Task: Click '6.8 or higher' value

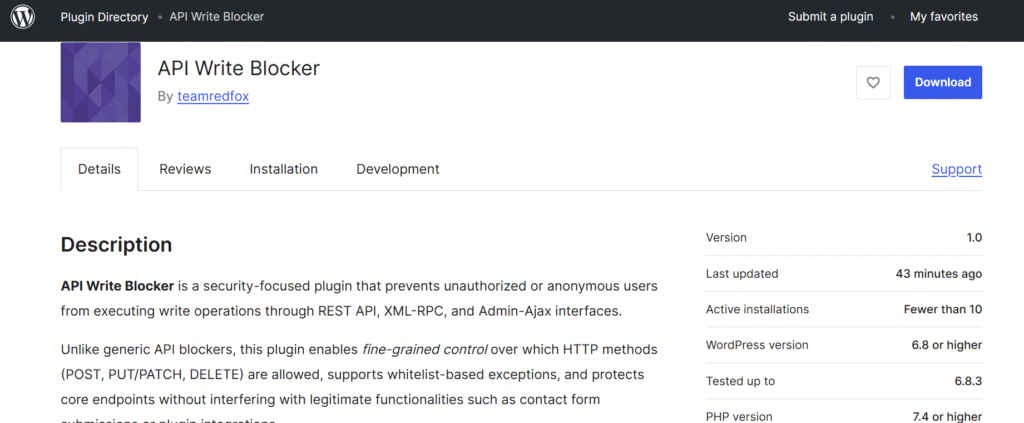Action: coord(947,345)
